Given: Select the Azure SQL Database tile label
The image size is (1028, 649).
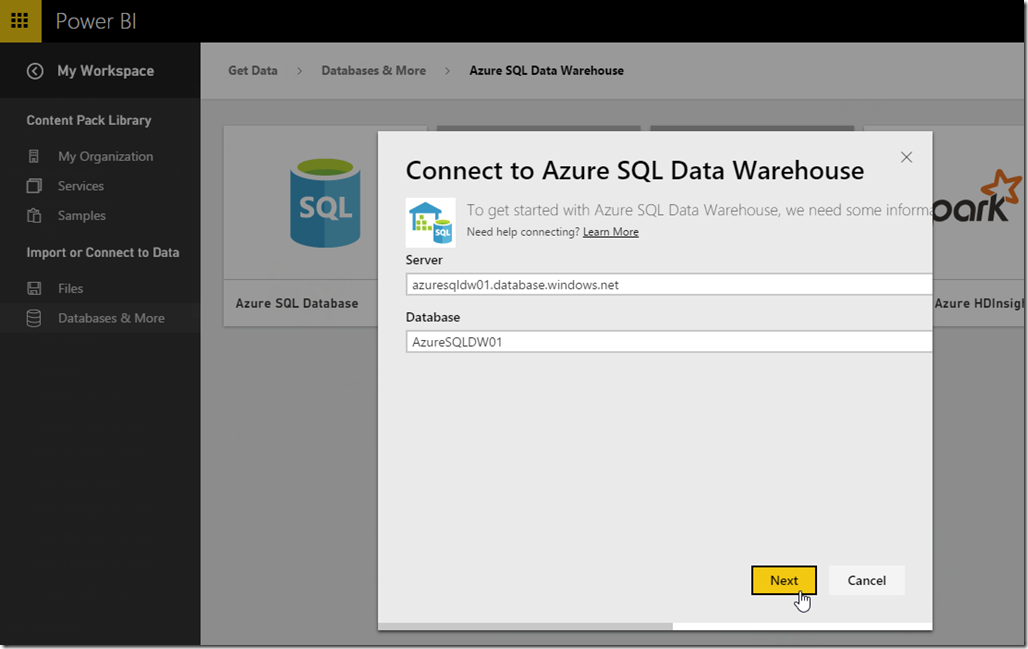Looking at the screenshot, I should [297, 304].
